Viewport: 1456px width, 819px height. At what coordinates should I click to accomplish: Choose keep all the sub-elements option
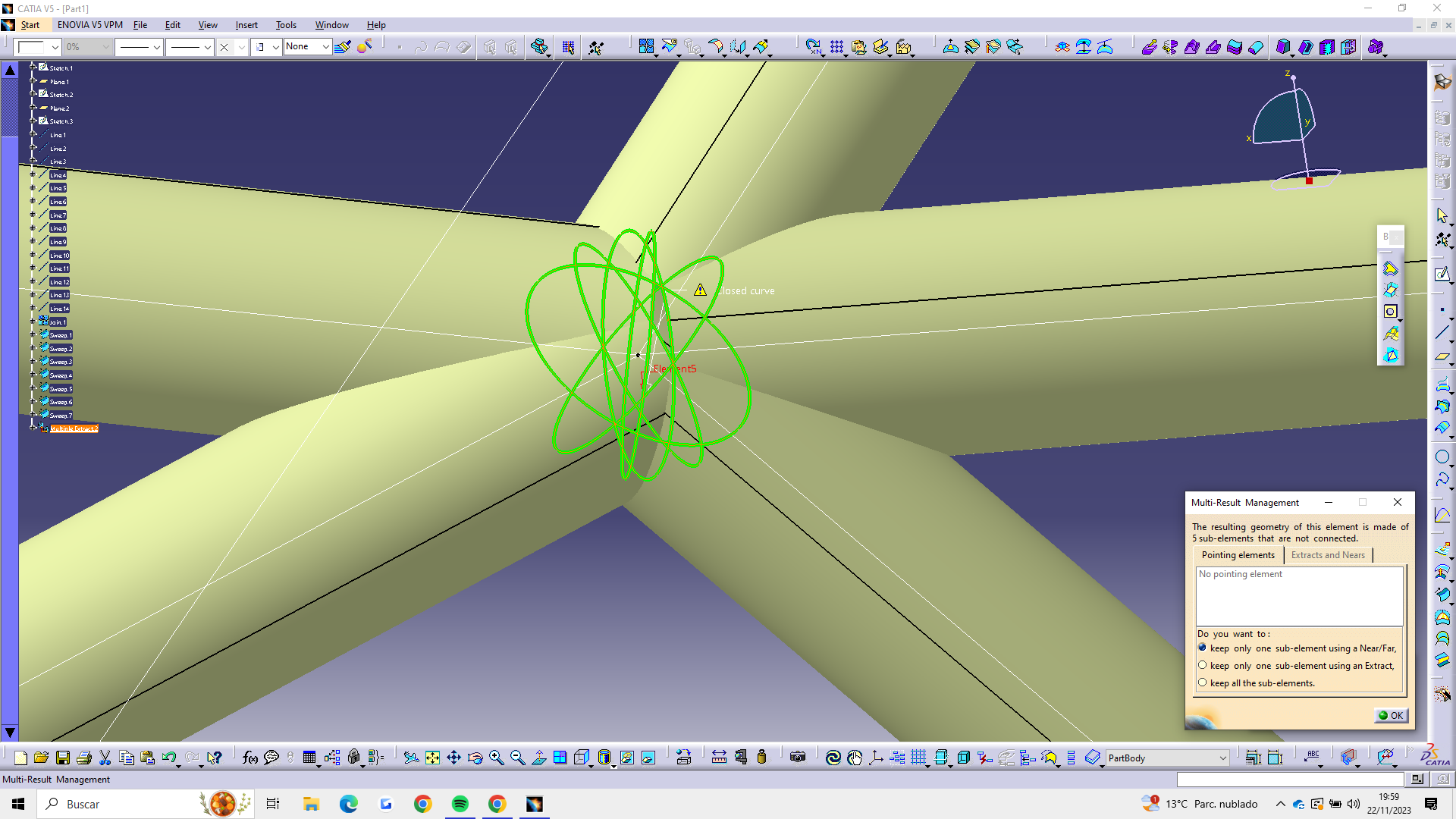1202,683
